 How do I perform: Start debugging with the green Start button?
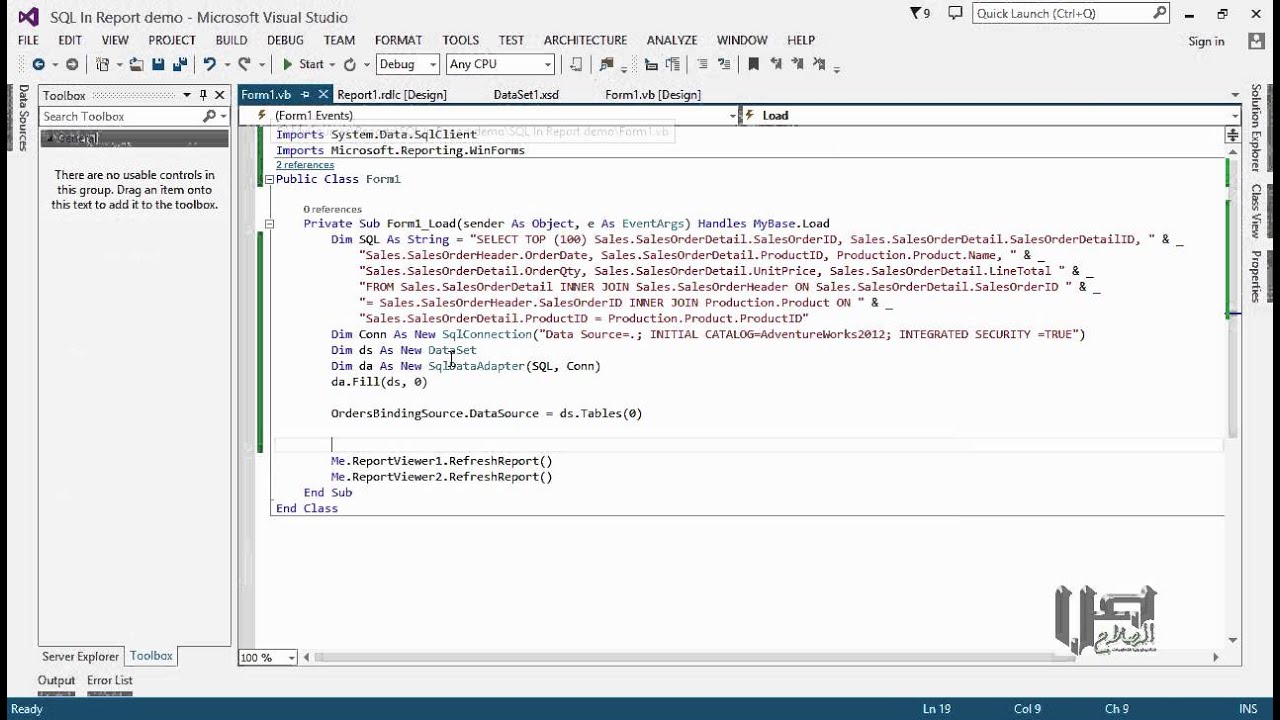pyautogui.click(x=303, y=64)
